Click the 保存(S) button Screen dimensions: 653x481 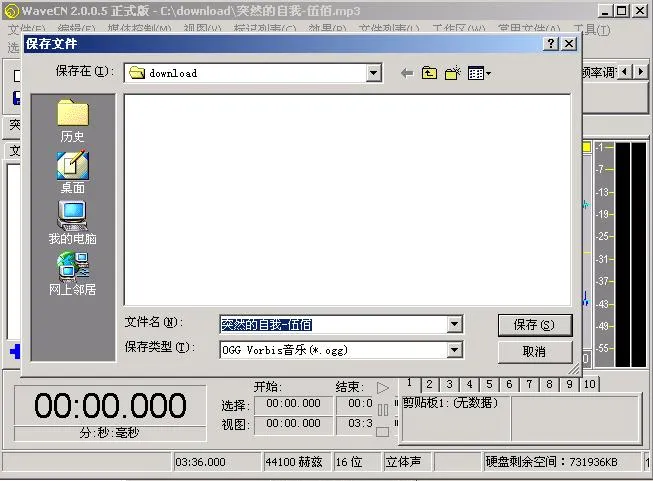535,325
